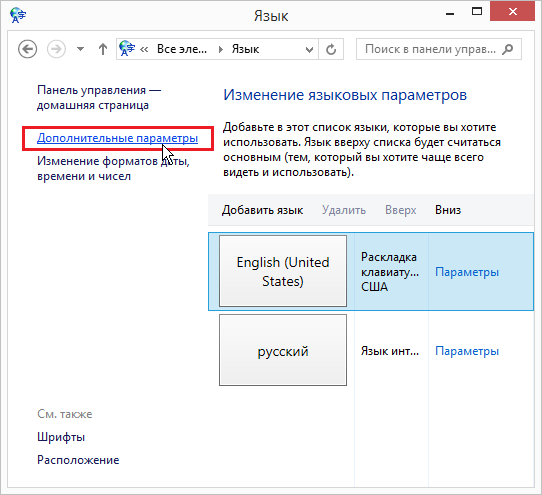This screenshot has height=495, width=542.
Task: Select the "Язык" breadcrumb segment
Action: pos(245,49)
